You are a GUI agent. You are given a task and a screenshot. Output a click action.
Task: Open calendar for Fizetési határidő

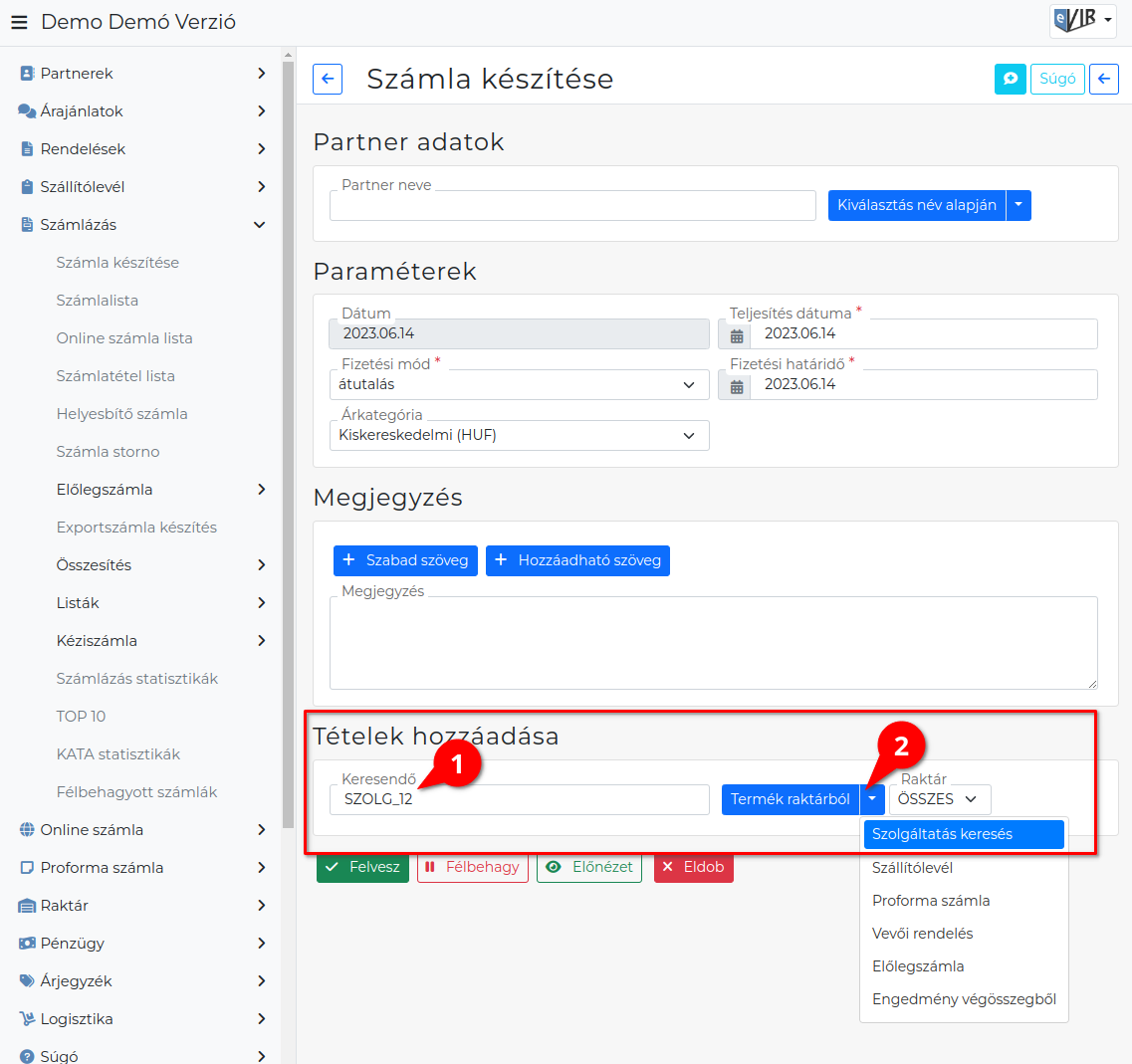point(736,385)
